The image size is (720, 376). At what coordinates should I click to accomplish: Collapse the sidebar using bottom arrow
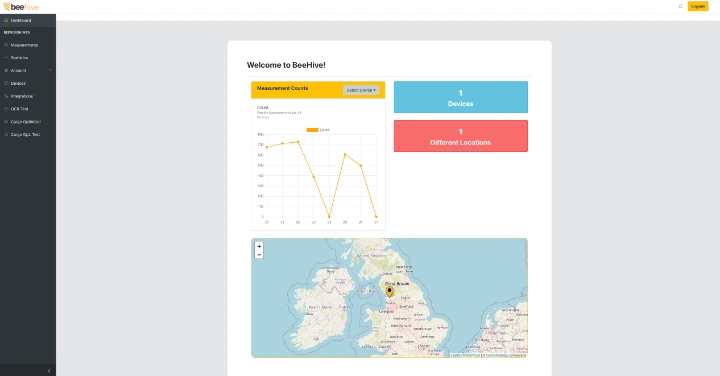click(x=49, y=371)
